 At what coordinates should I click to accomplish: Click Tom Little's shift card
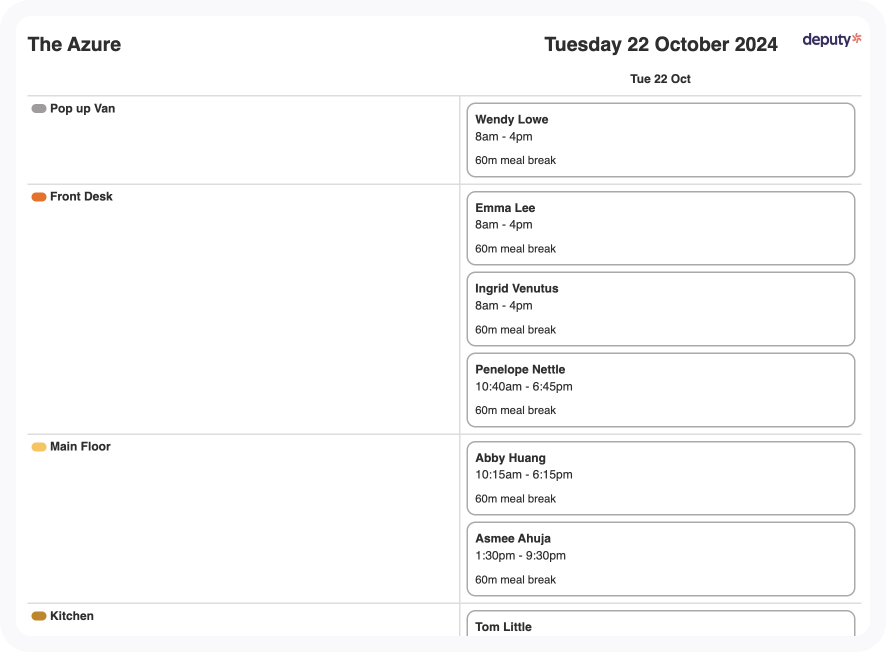[x=660, y=625]
